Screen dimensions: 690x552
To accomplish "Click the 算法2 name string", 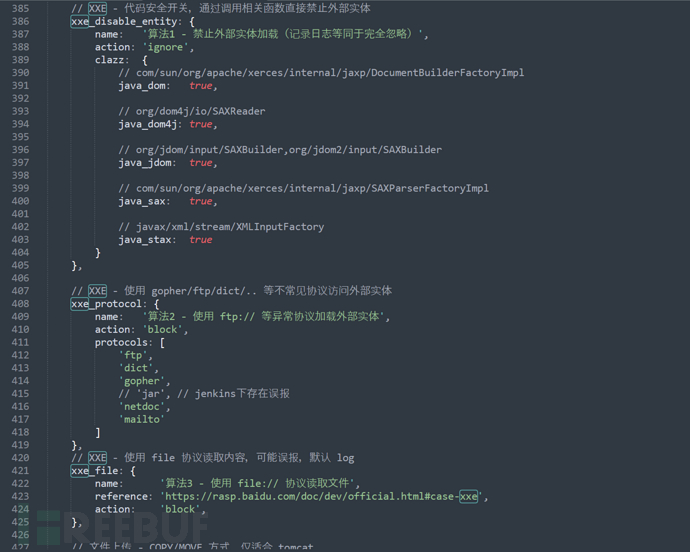I will click(x=263, y=317).
